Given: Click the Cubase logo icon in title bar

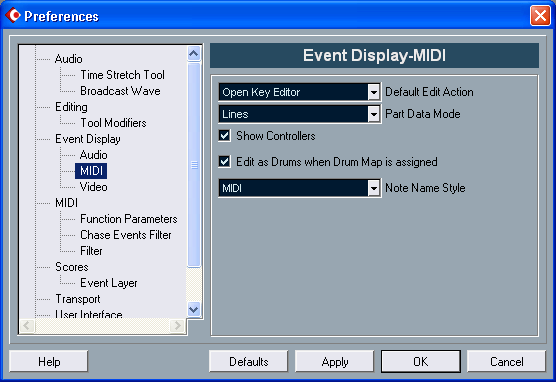Looking at the screenshot, I should [13, 15].
